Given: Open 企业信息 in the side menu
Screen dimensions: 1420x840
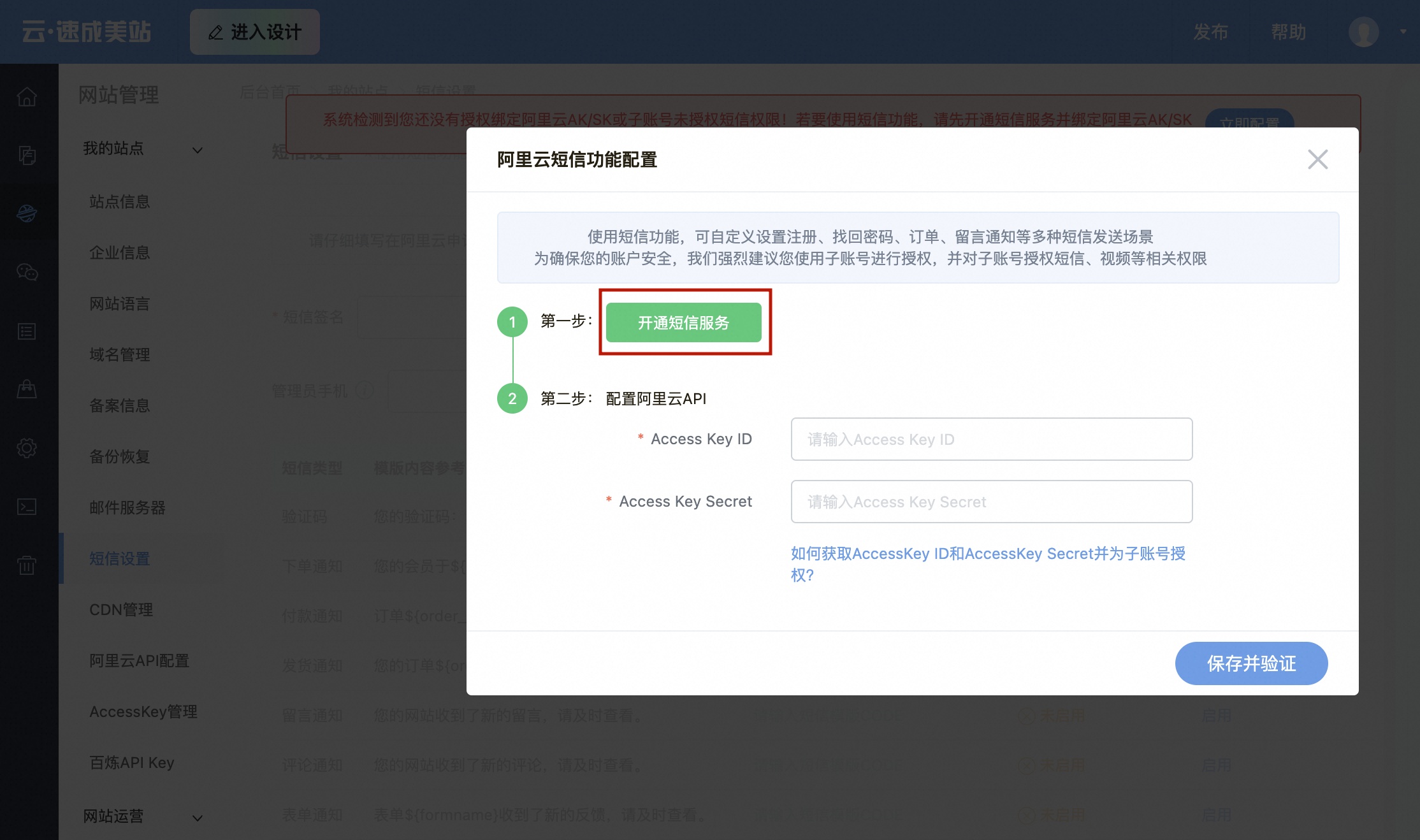Looking at the screenshot, I should point(120,253).
